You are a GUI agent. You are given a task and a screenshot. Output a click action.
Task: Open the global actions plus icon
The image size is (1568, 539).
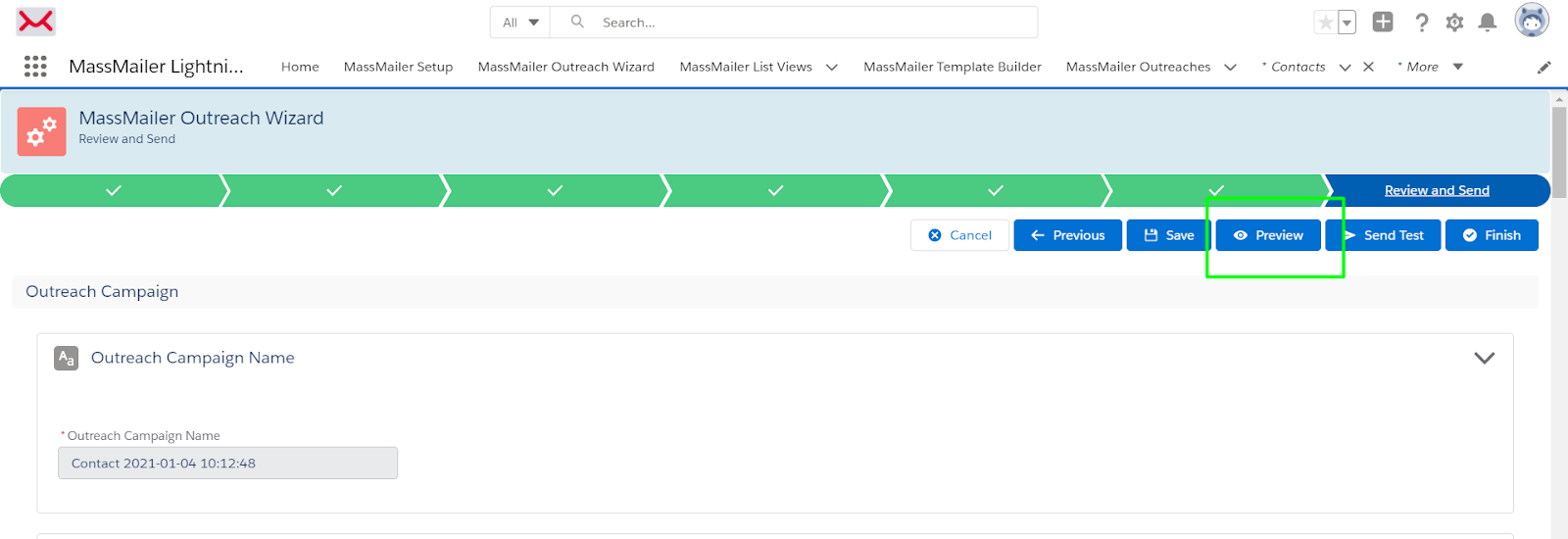tap(1383, 22)
